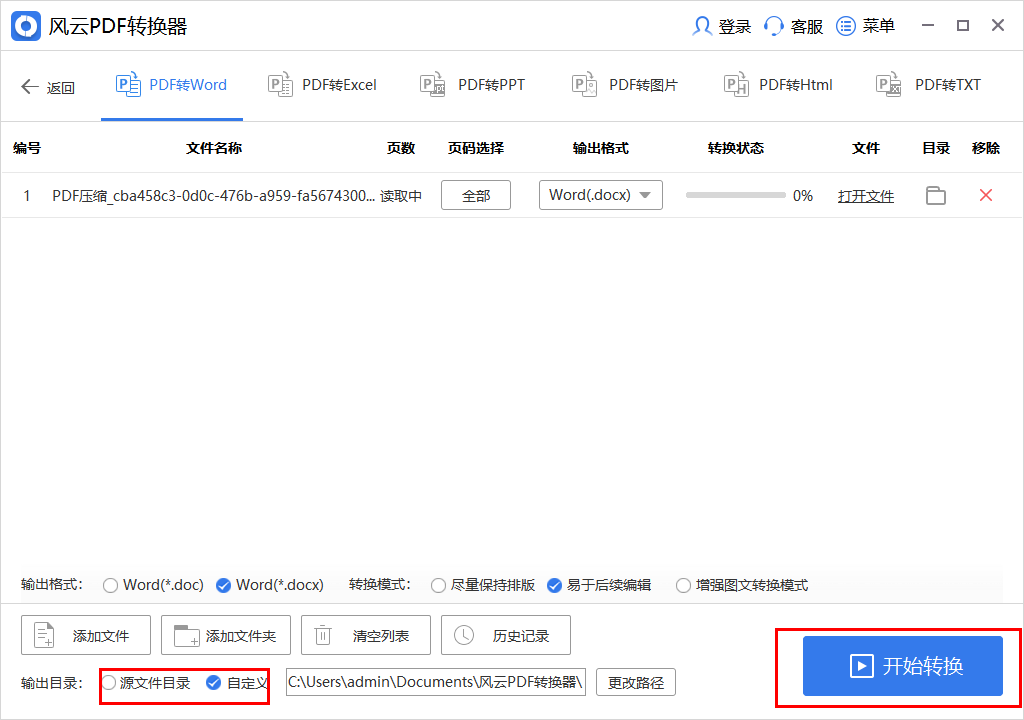Click 登录 text label
Image resolution: width=1024 pixels, height=720 pixels.
[x=735, y=27]
